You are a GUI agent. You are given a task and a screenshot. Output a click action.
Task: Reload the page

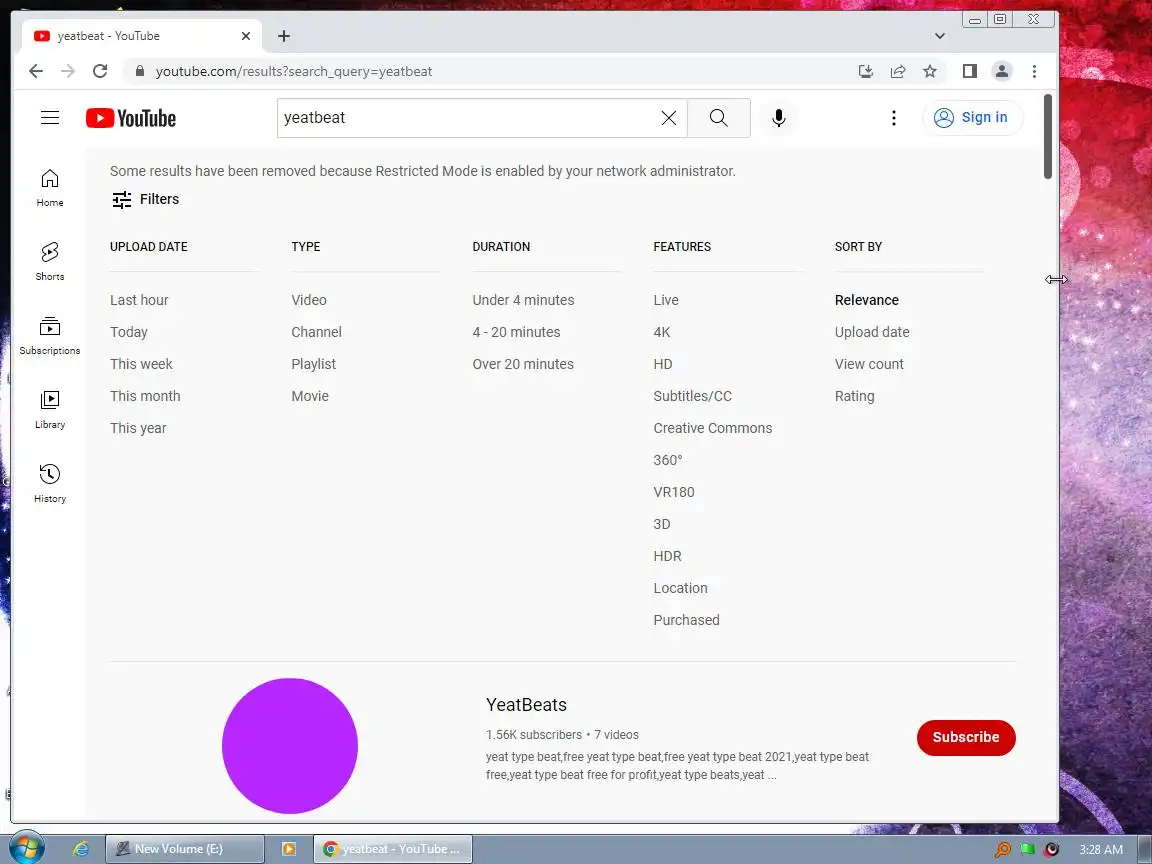pyautogui.click(x=100, y=71)
